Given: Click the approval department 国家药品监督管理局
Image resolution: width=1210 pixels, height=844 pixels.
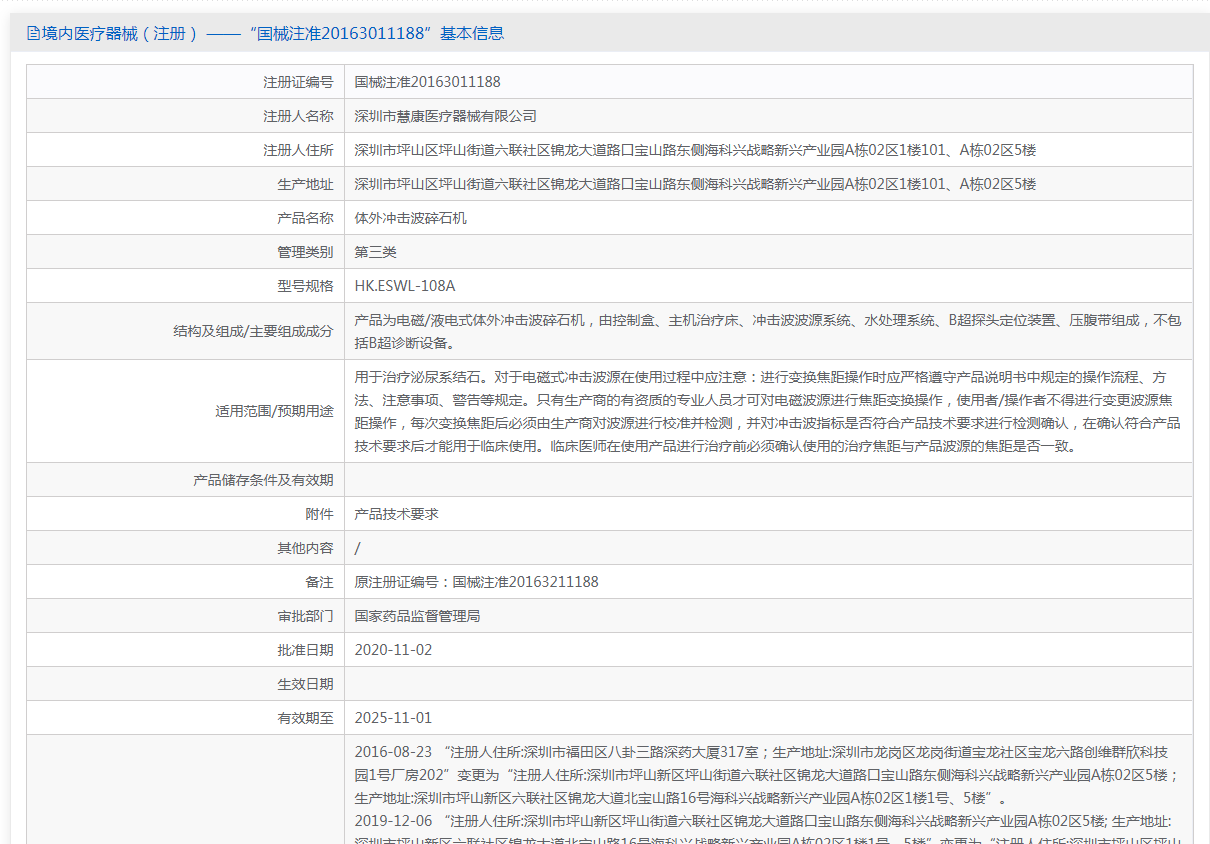Looking at the screenshot, I should pos(417,616).
